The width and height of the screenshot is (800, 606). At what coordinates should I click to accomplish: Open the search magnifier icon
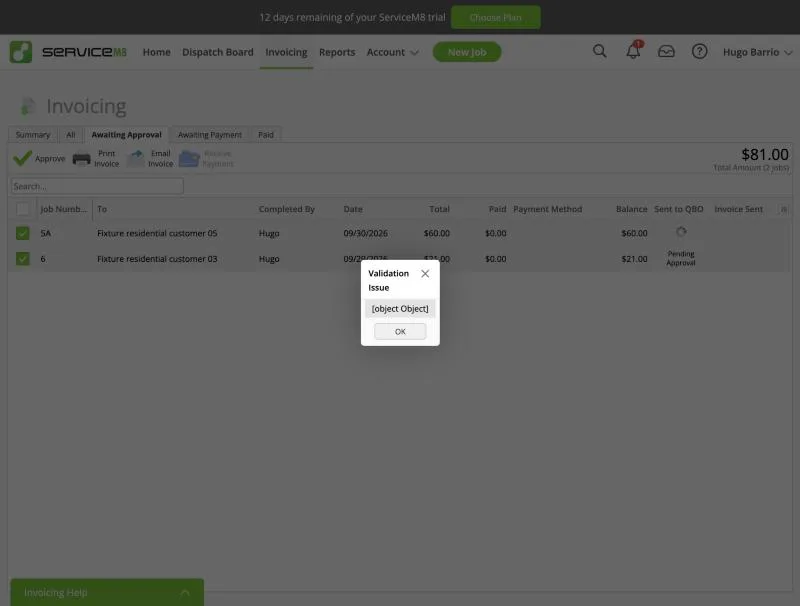[599, 51]
